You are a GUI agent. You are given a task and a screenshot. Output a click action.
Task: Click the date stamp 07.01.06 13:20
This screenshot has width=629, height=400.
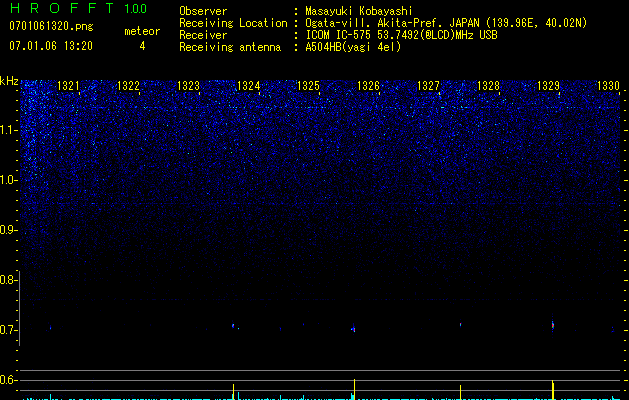51,46
